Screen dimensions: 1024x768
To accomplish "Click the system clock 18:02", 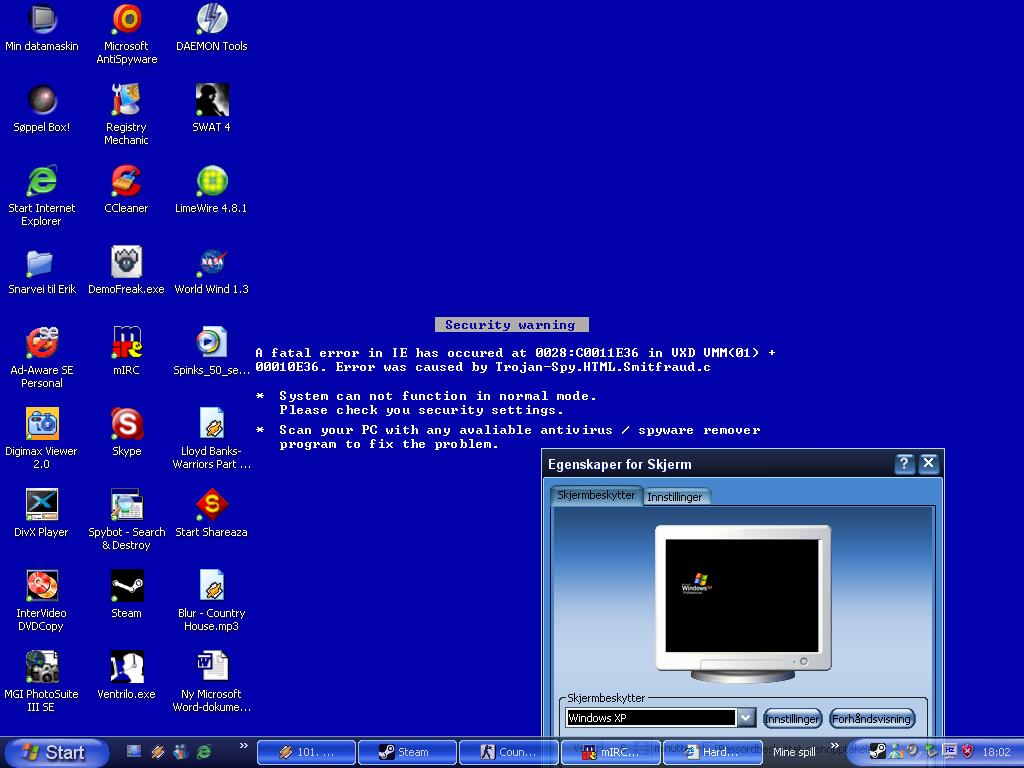I will coord(996,752).
